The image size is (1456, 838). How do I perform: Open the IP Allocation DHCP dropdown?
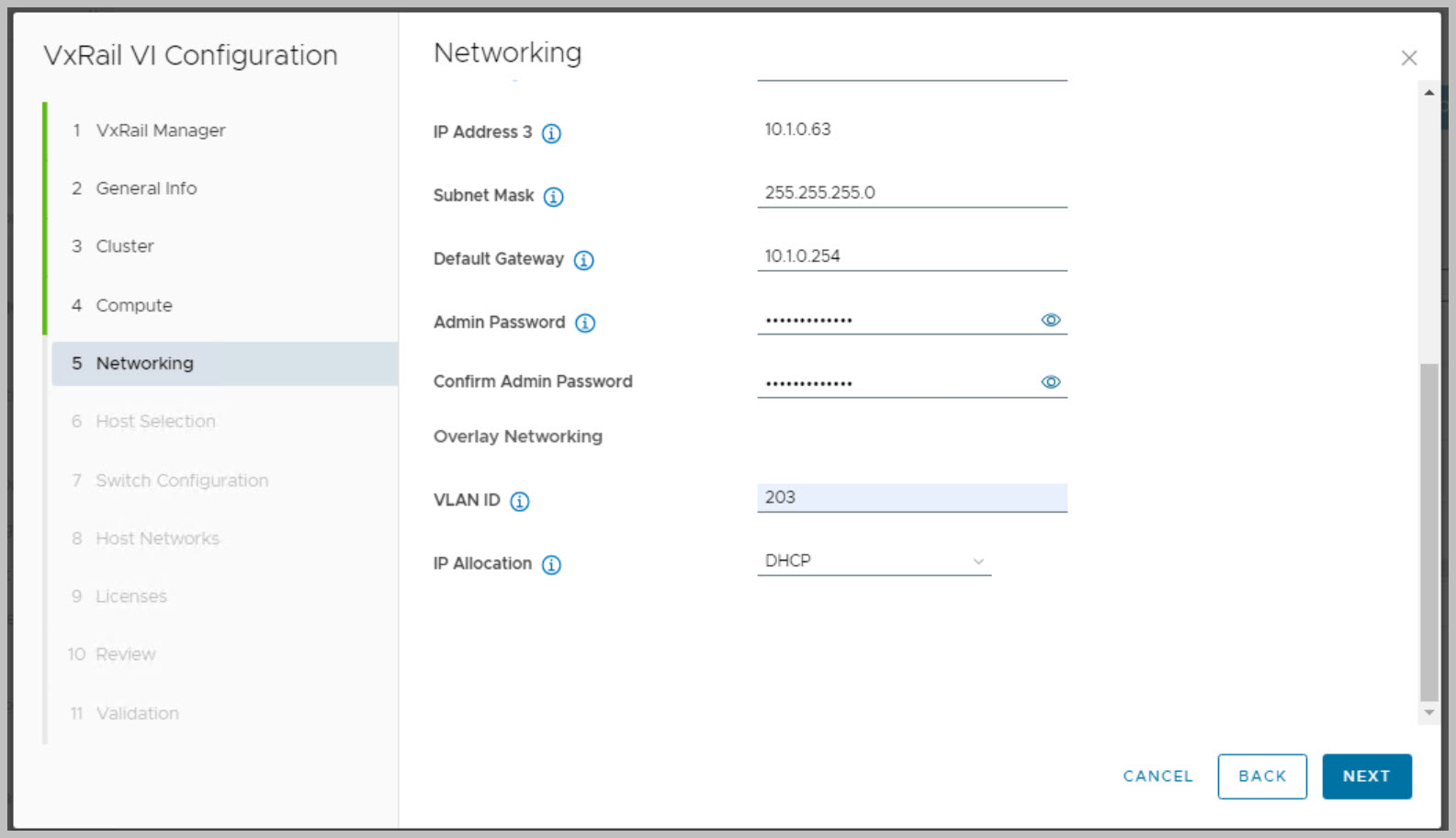[x=873, y=561]
